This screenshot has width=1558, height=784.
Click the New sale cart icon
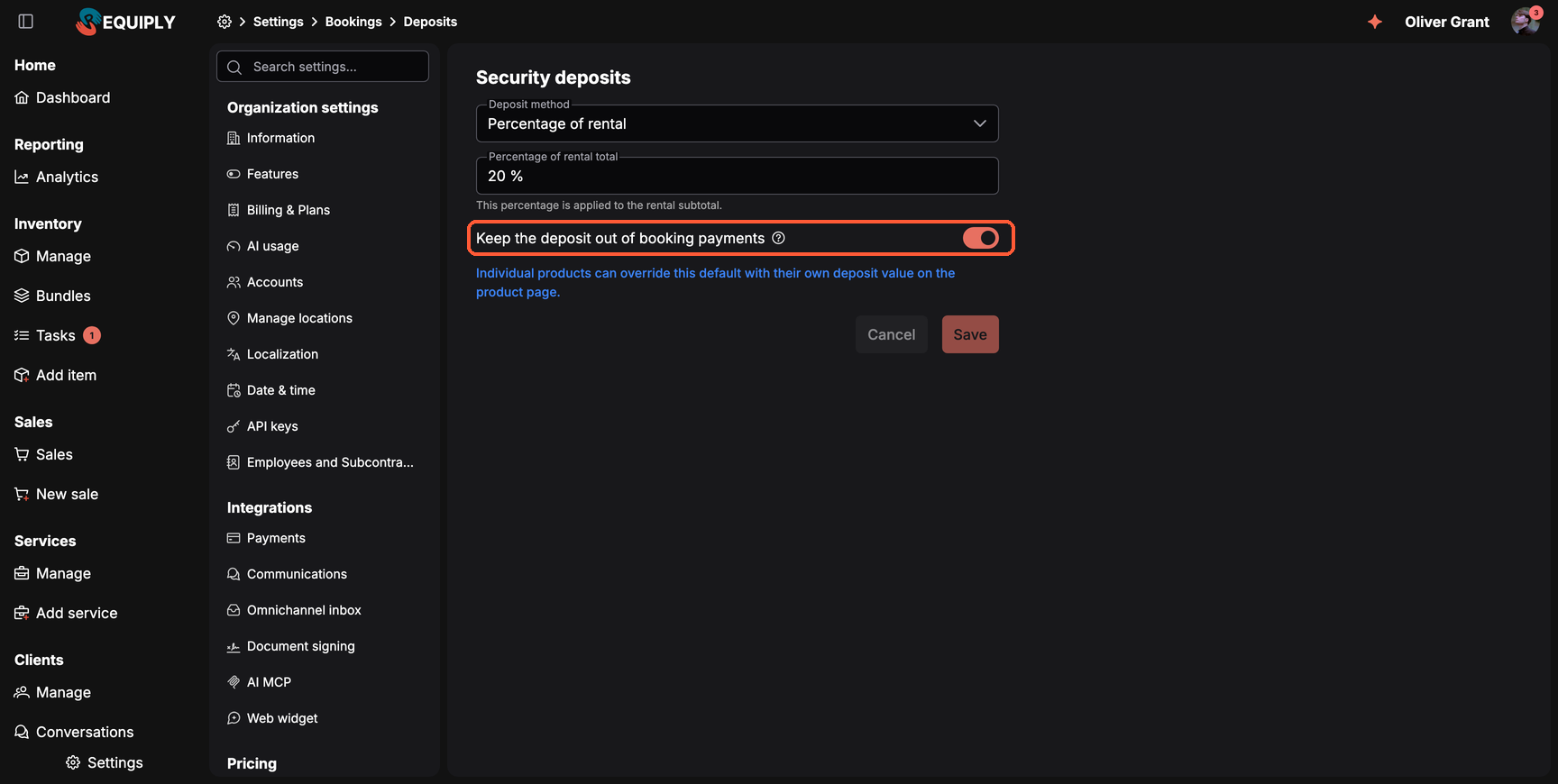click(x=22, y=494)
